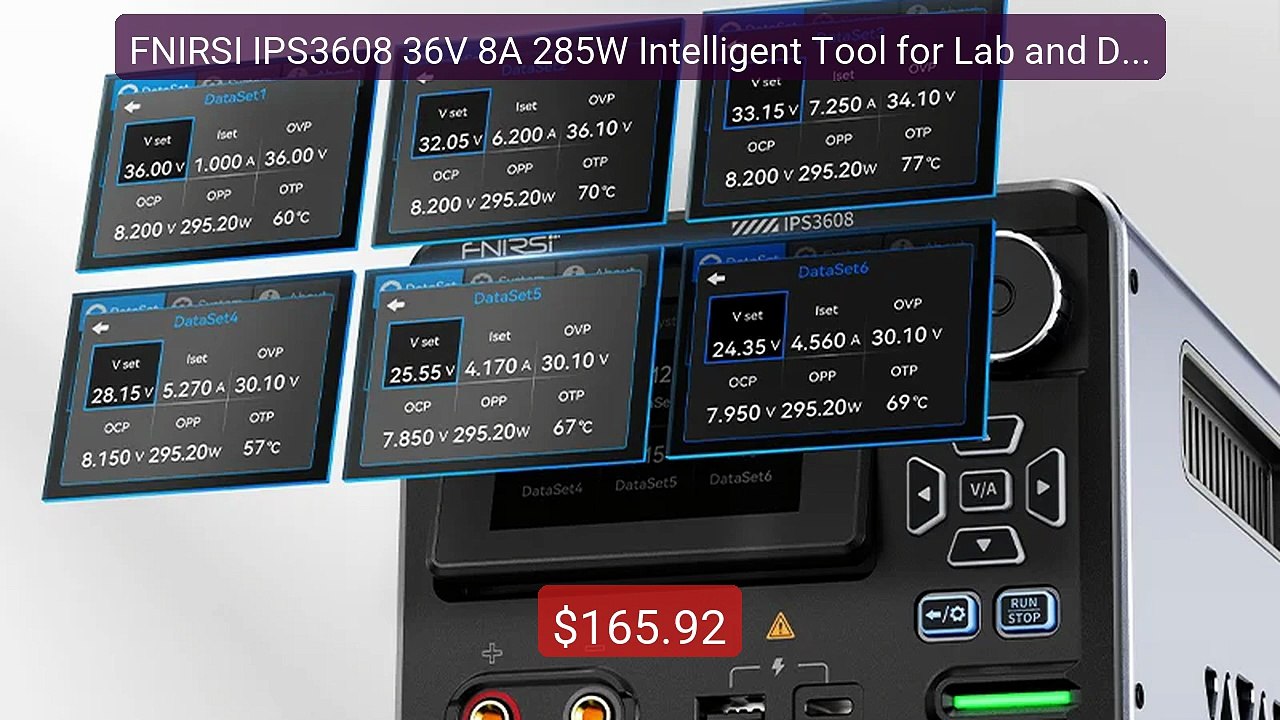Click the OTP value 60 °C

pyautogui.click(x=291, y=218)
